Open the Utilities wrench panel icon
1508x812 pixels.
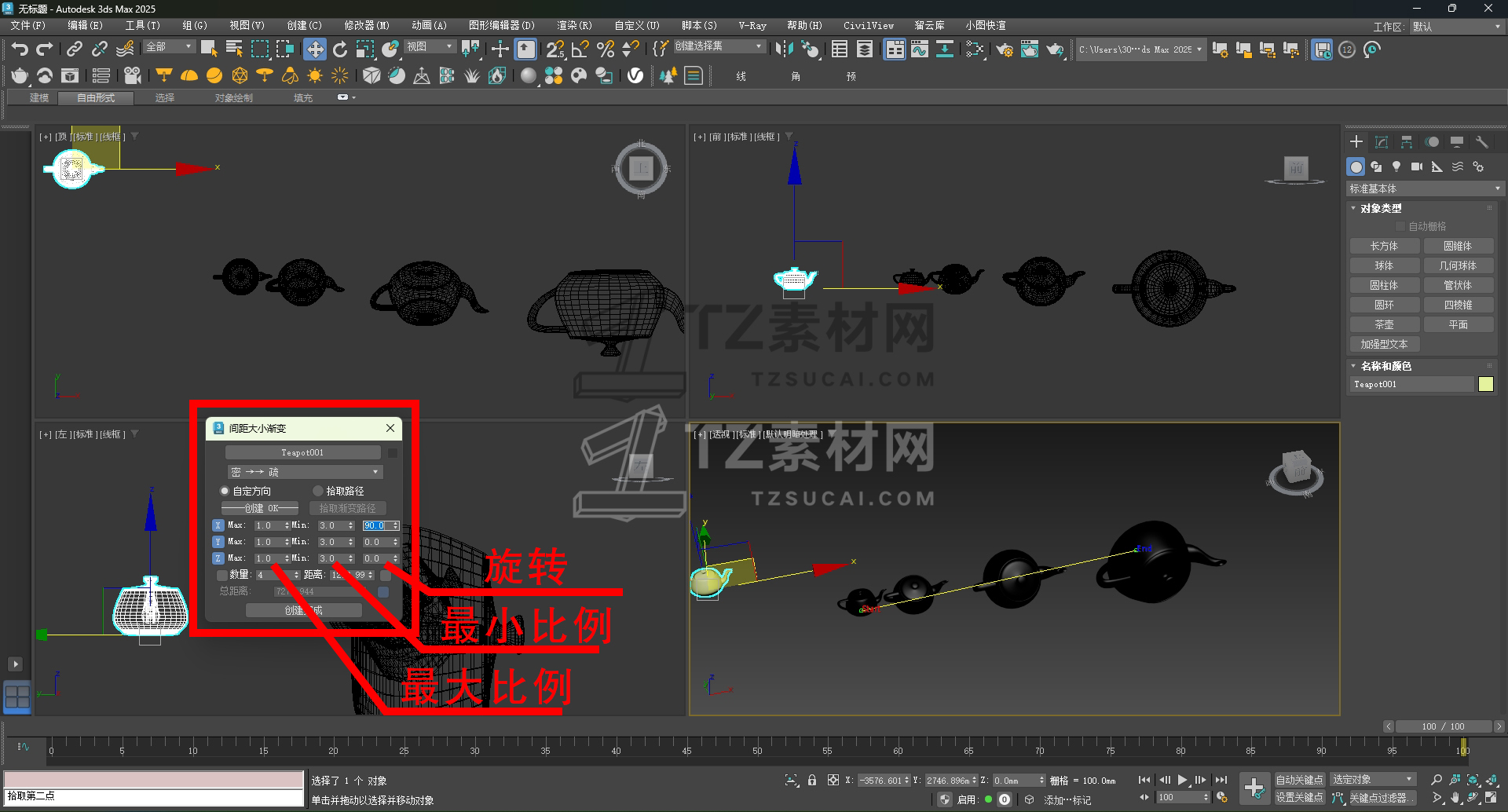coord(1482,142)
